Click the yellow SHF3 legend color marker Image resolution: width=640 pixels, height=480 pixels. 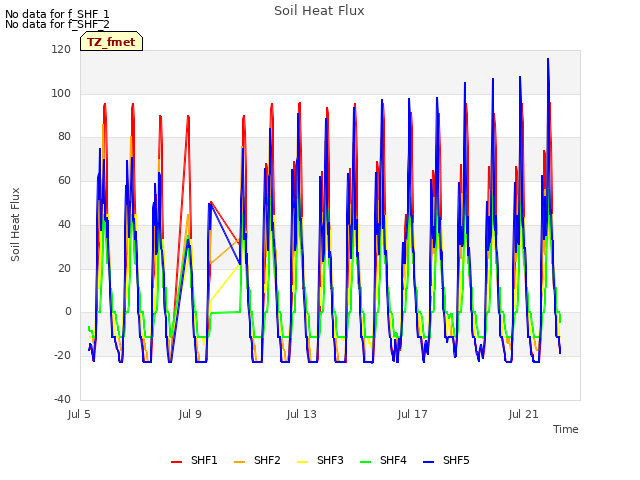[302, 462]
